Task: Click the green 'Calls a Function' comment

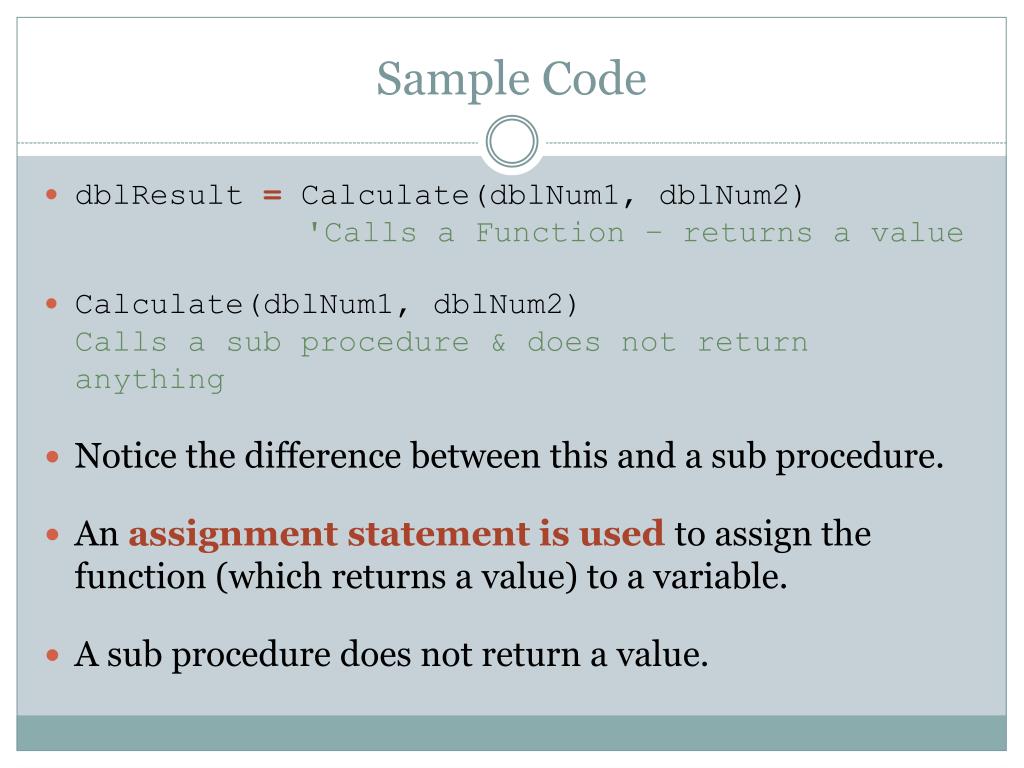Action: pyautogui.click(x=635, y=232)
